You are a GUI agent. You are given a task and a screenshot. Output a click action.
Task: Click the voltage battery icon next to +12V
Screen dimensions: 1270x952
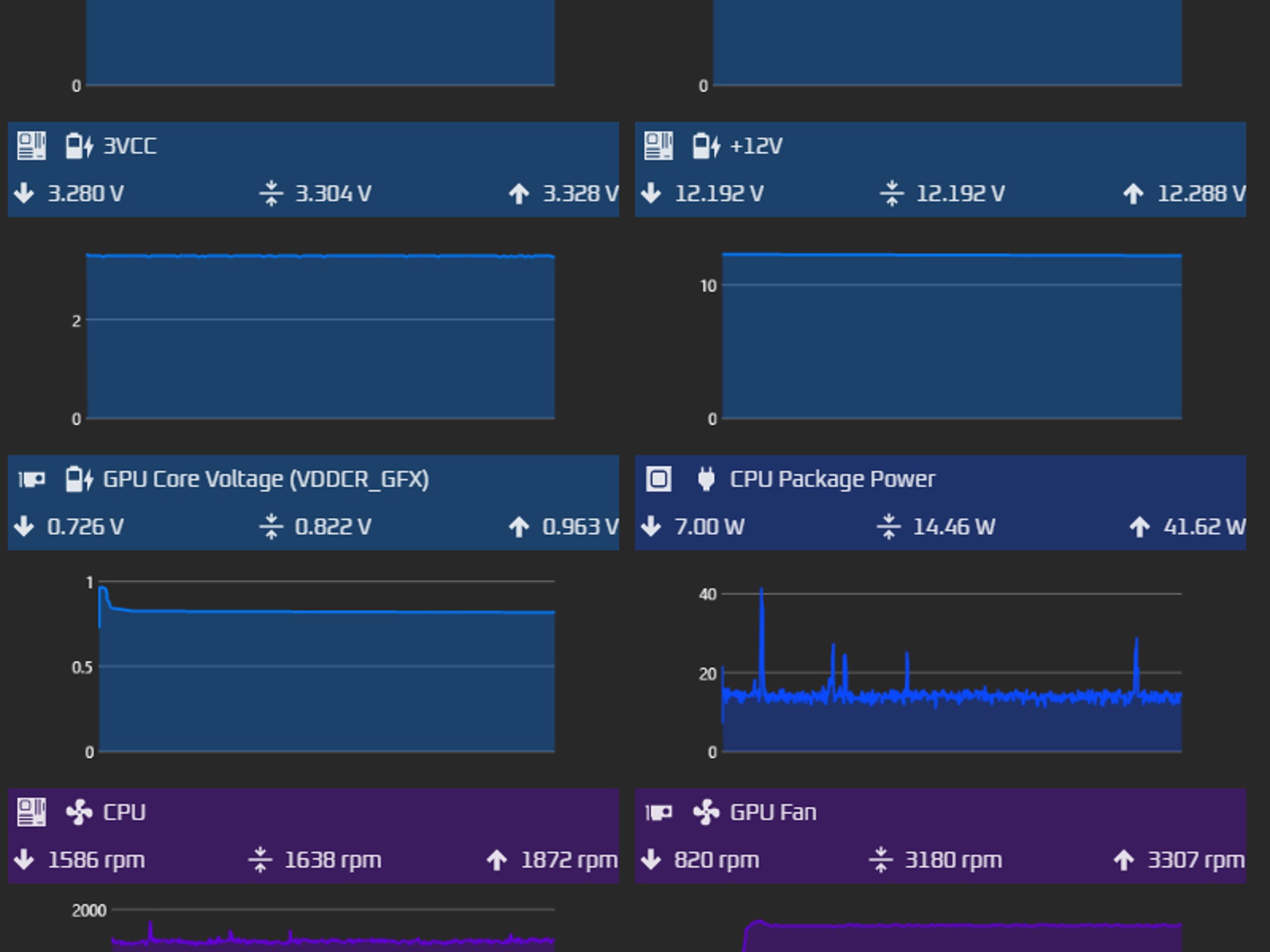click(706, 146)
